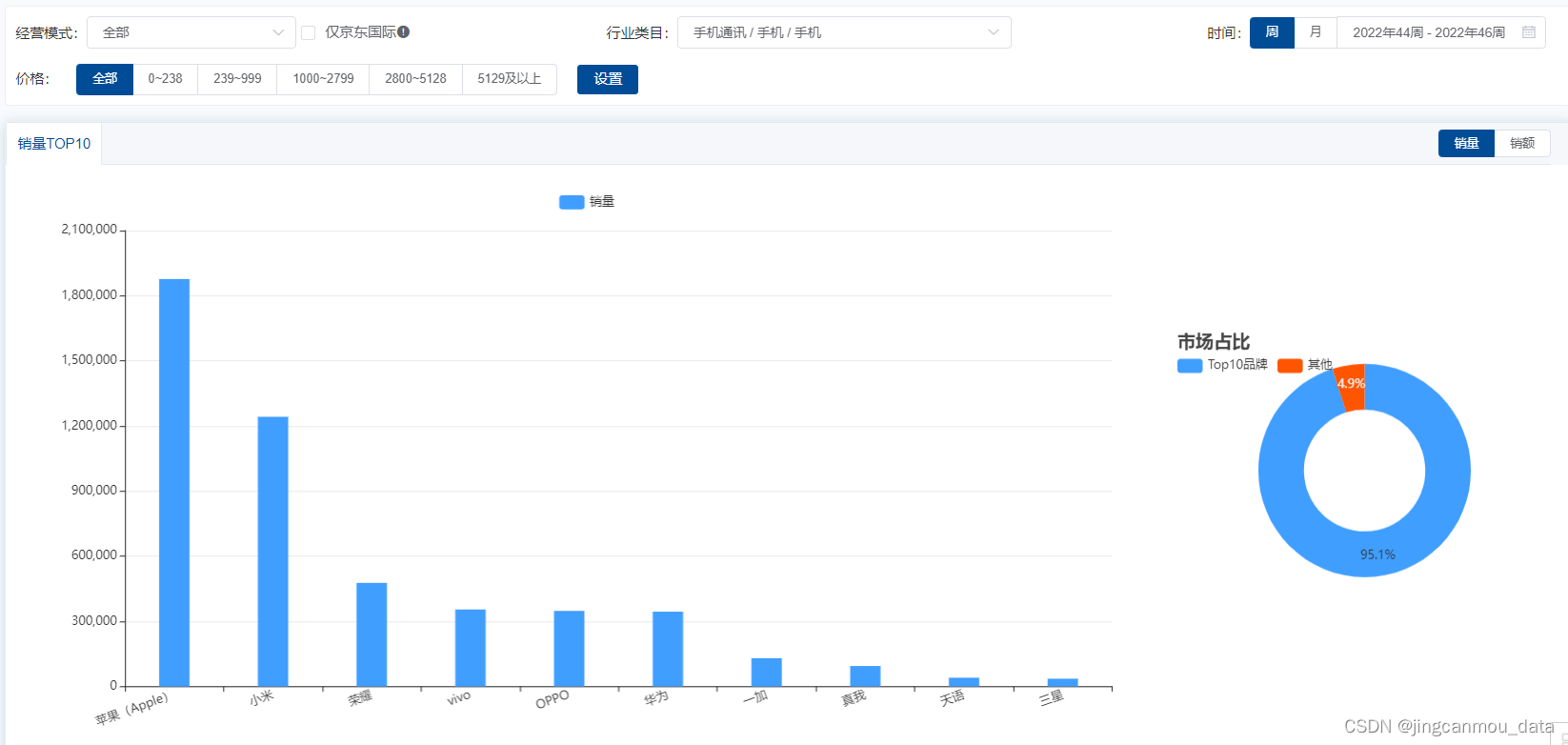
Task: Click the calendar icon in date range
Action: coord(1529,32)
